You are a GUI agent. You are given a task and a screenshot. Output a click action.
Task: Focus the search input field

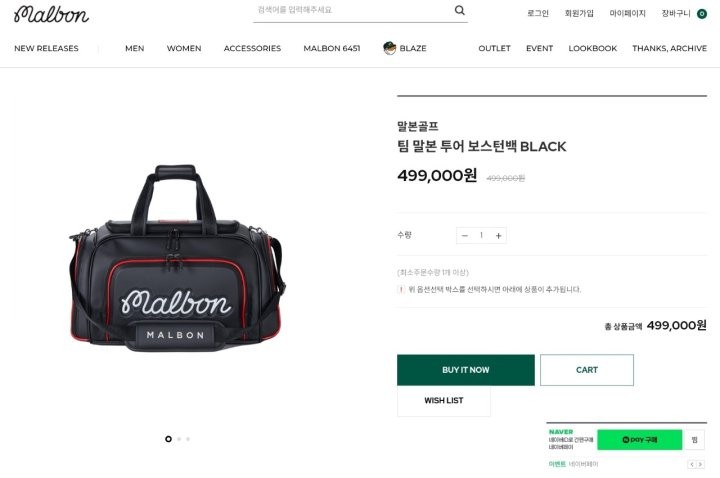(x=354, y=11)
